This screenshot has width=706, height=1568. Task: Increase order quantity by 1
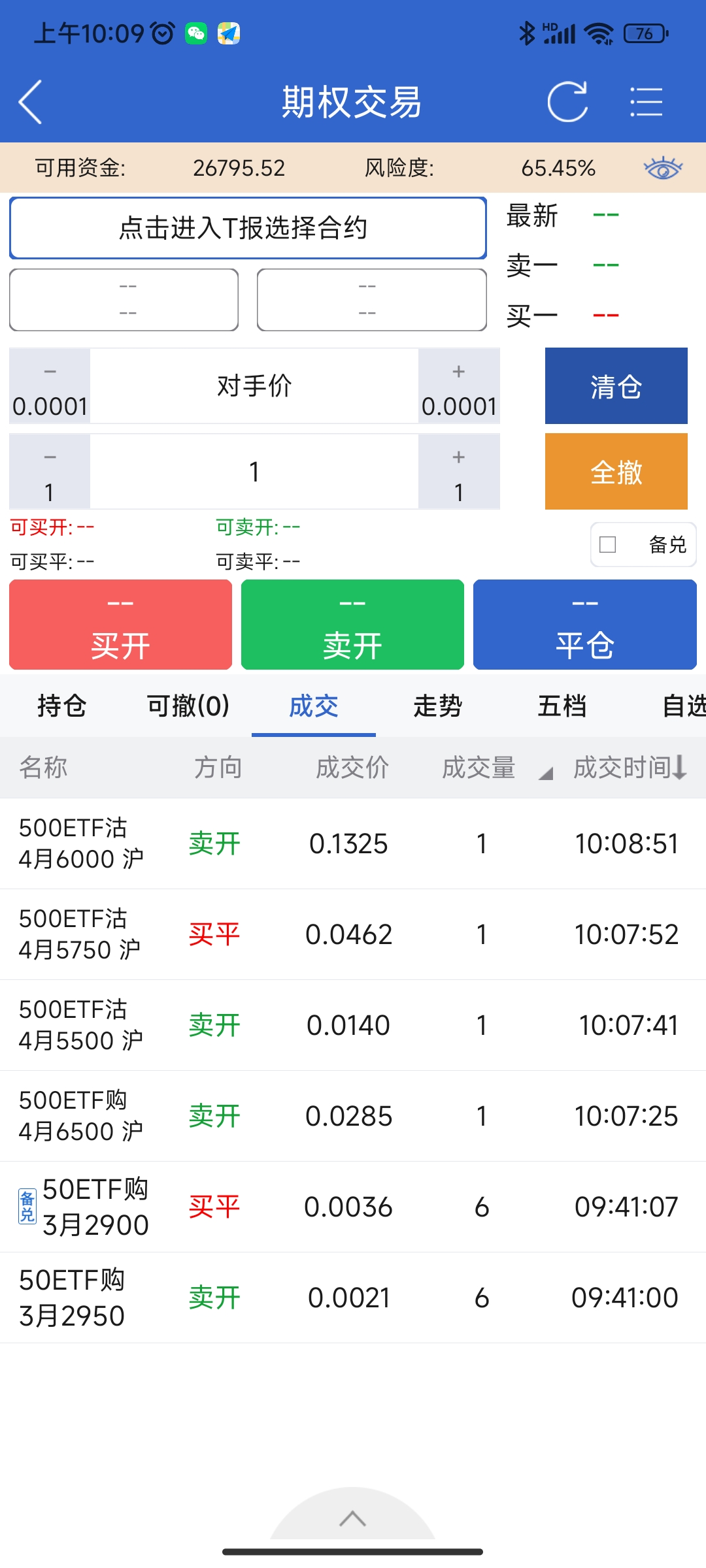(459, 472)
